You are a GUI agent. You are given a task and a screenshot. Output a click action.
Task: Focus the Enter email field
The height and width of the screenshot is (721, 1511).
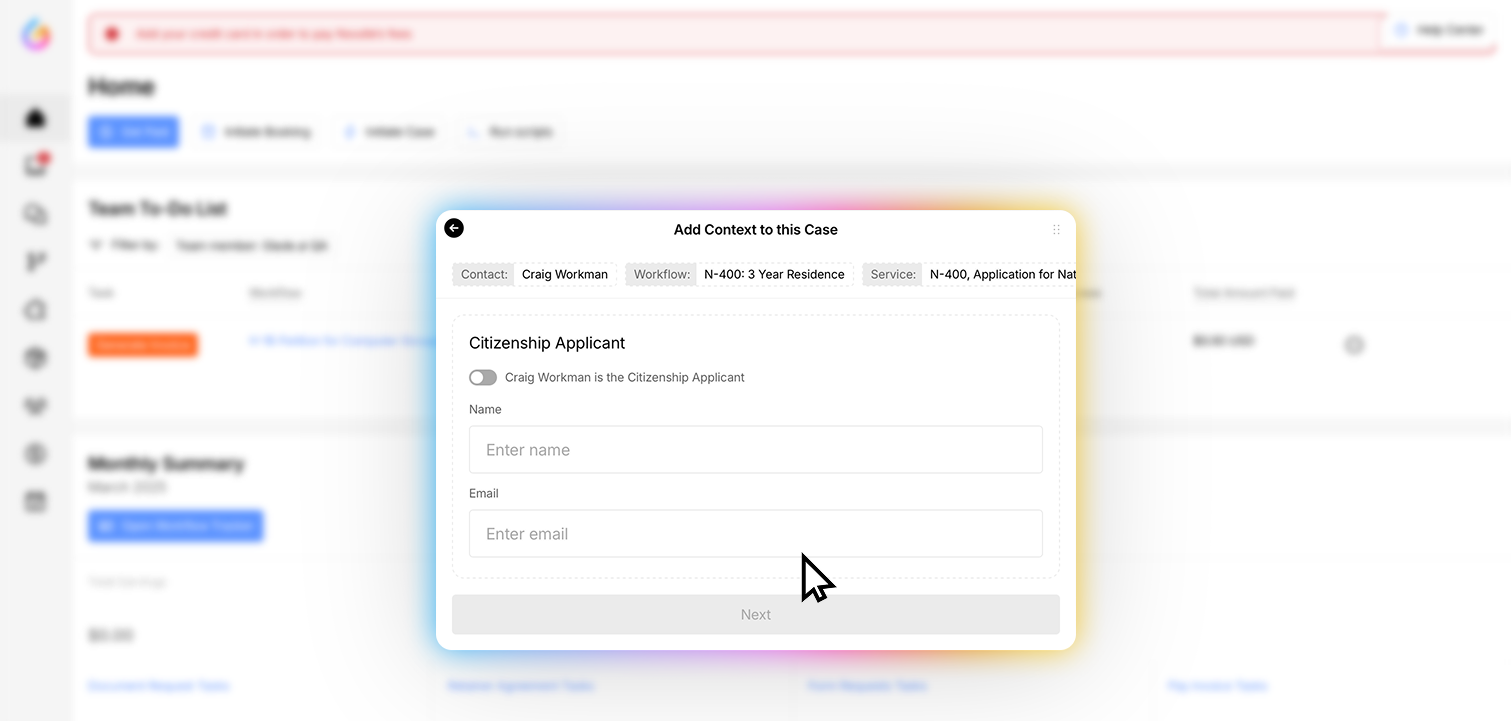point(755,534)
